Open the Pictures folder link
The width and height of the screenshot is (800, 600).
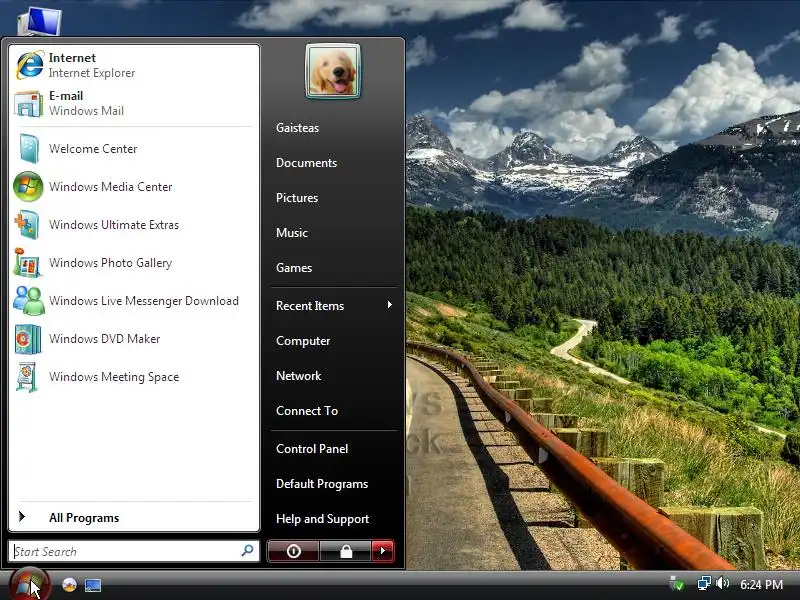(x=297, y=198)
